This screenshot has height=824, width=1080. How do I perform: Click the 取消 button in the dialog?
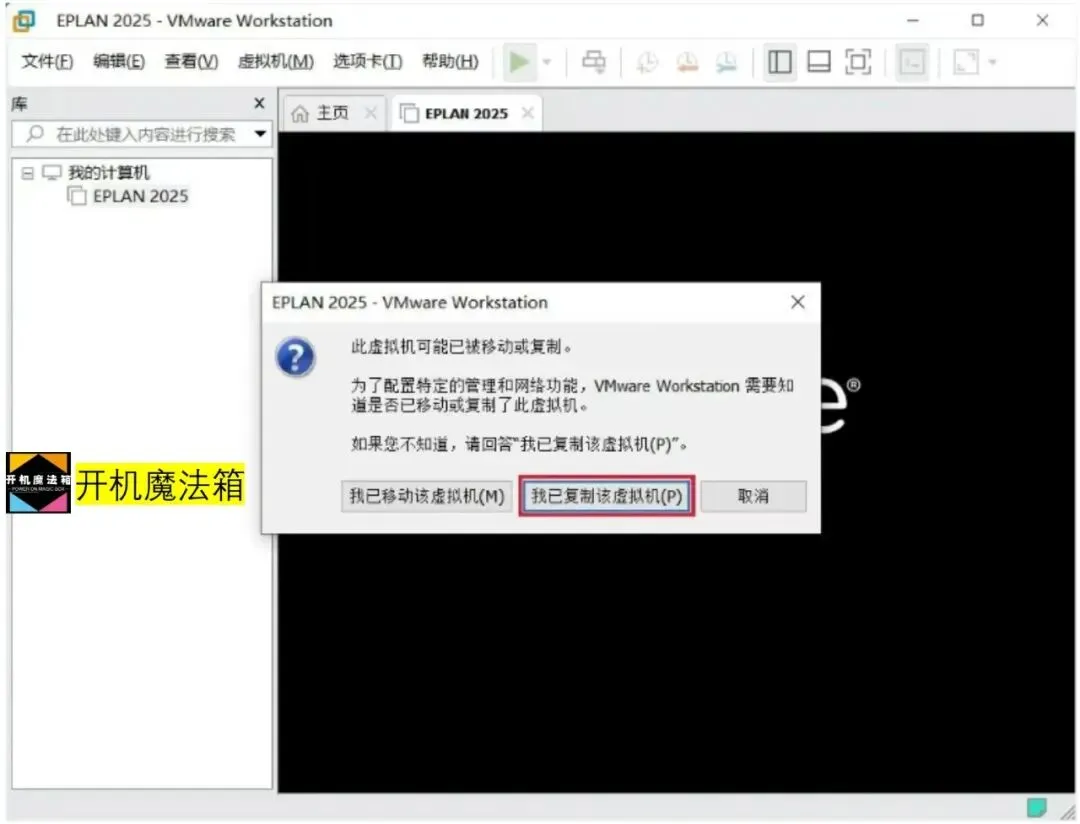click(x=753, y=496)
